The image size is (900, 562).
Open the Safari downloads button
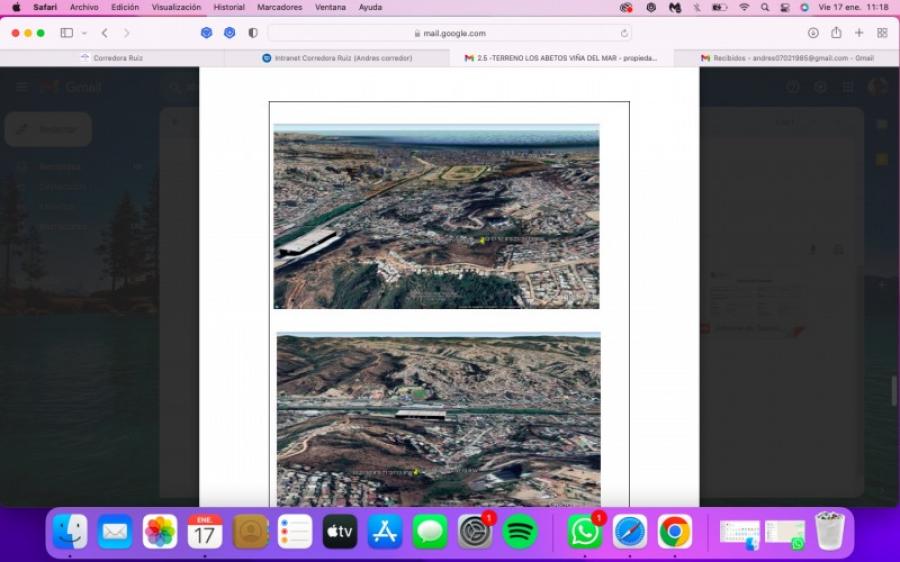click(x=813, y=33)
